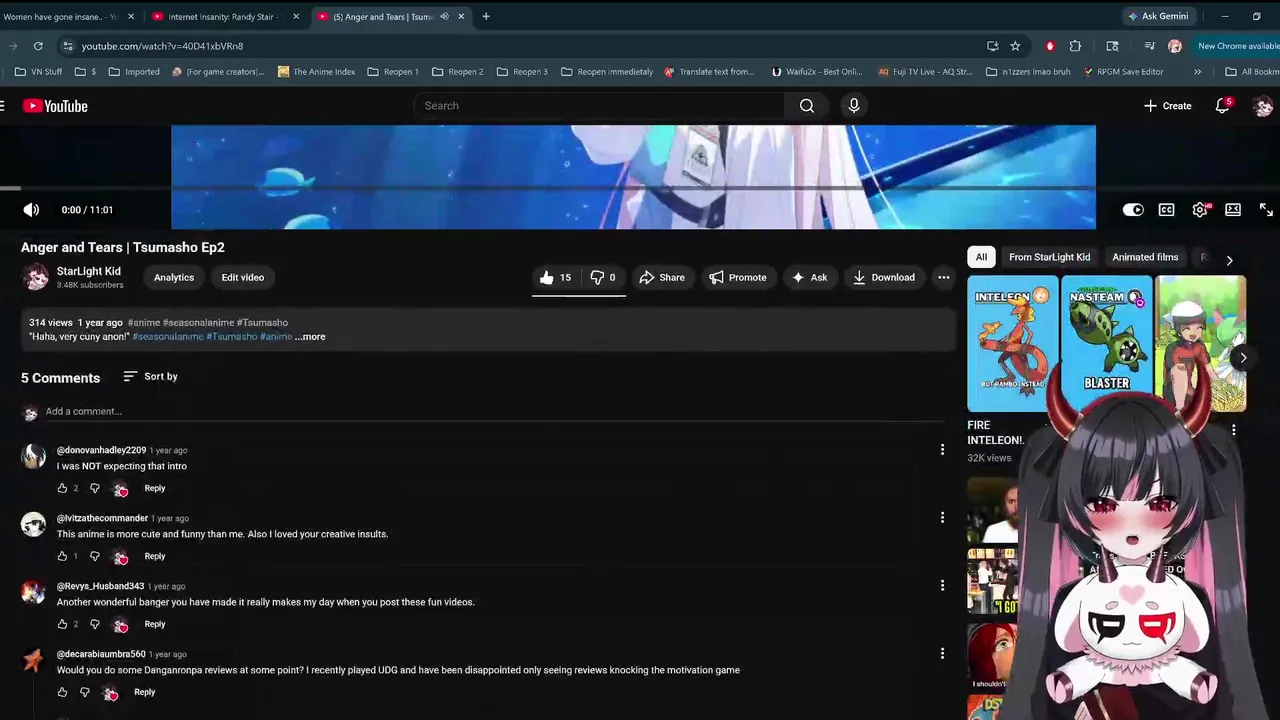Select the All filter chip

pos(981,258)
